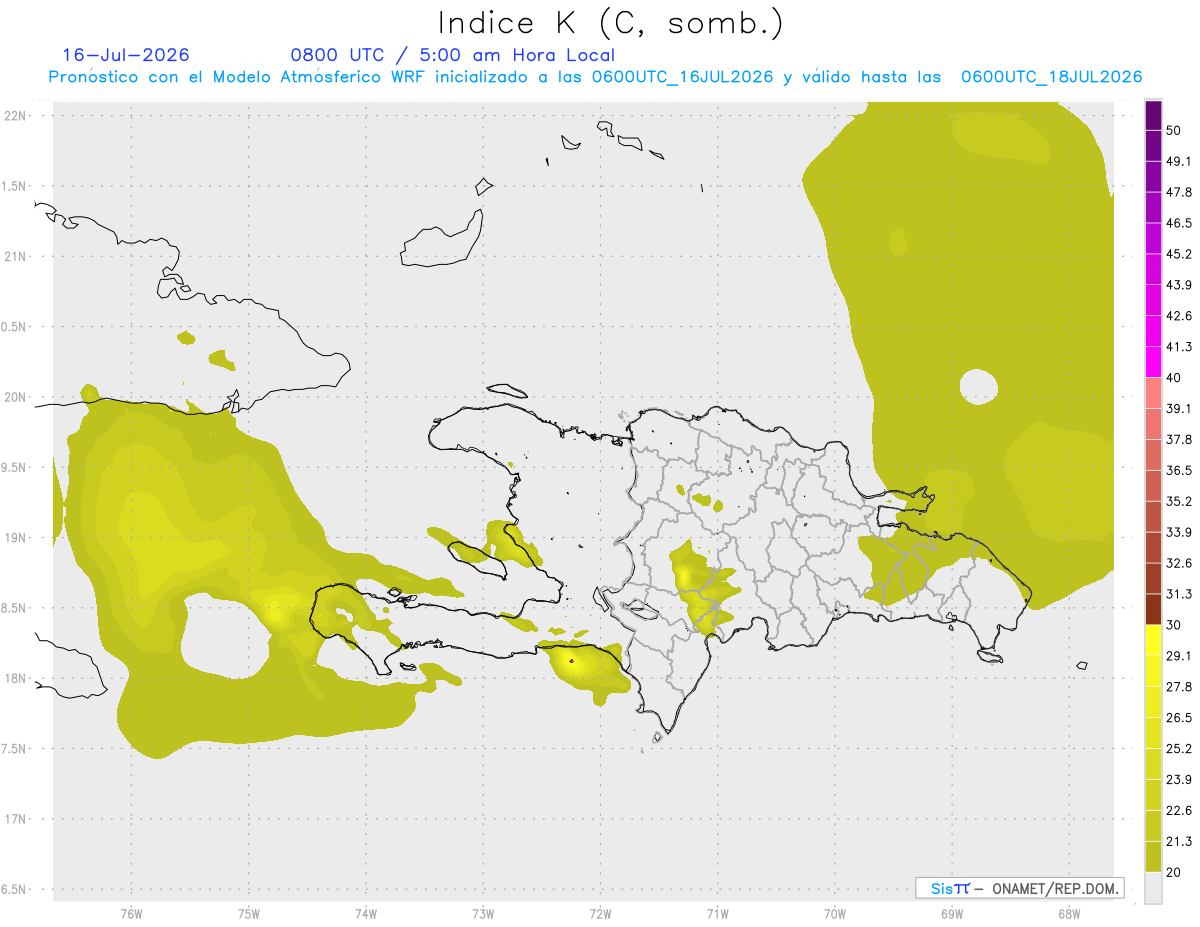
Task: Click the '16-Jul-2026' date label
Action: coord(126,55)
